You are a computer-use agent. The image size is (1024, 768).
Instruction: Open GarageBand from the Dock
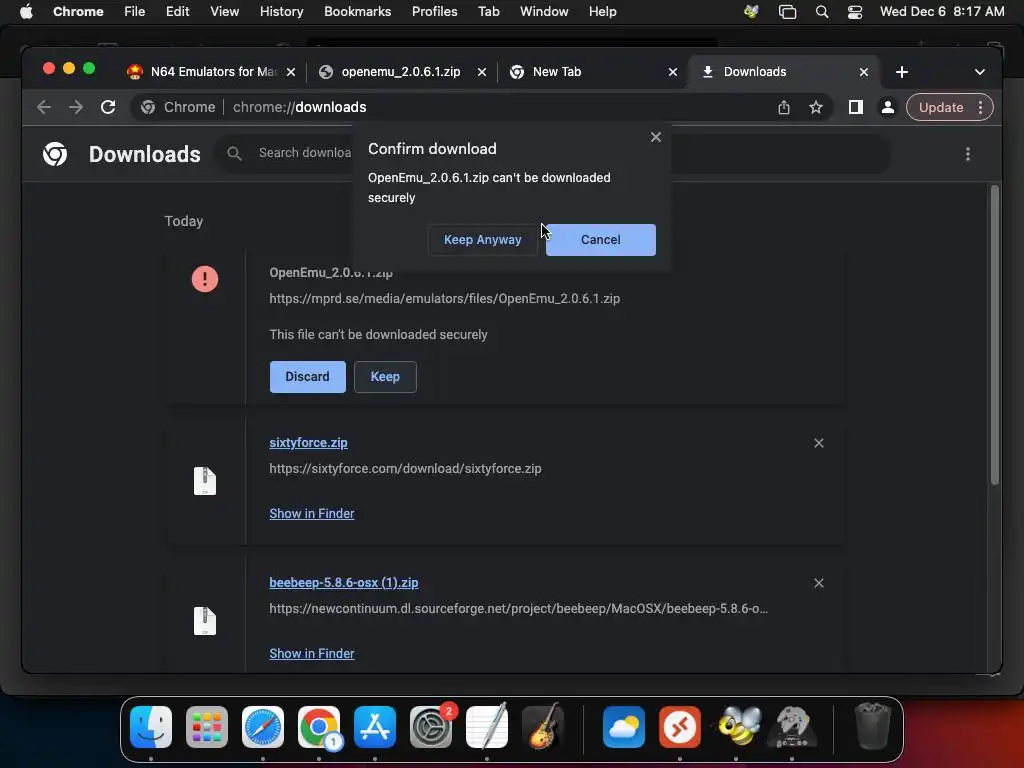click(543, 727)
